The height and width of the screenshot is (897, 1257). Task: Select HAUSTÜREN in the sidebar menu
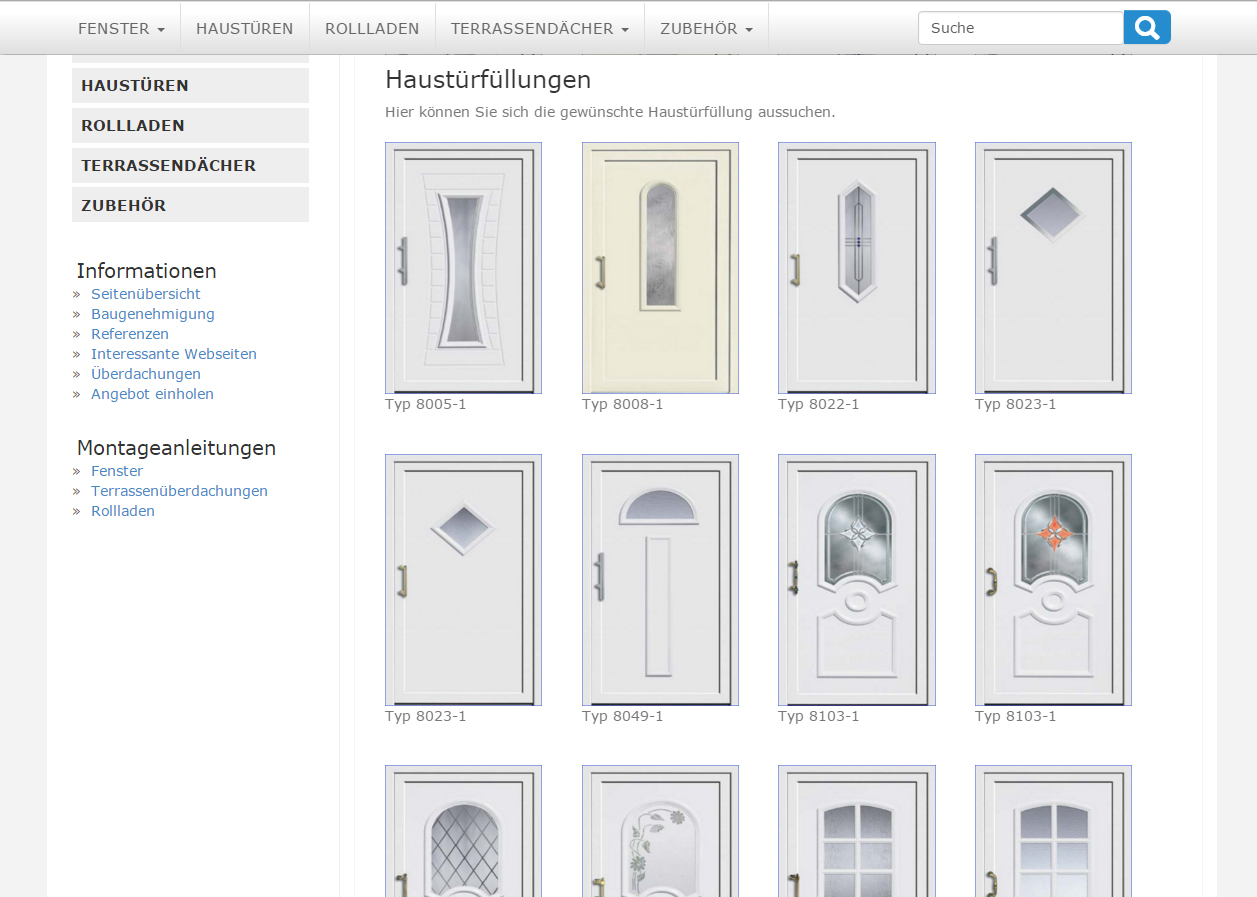point(190,86)
